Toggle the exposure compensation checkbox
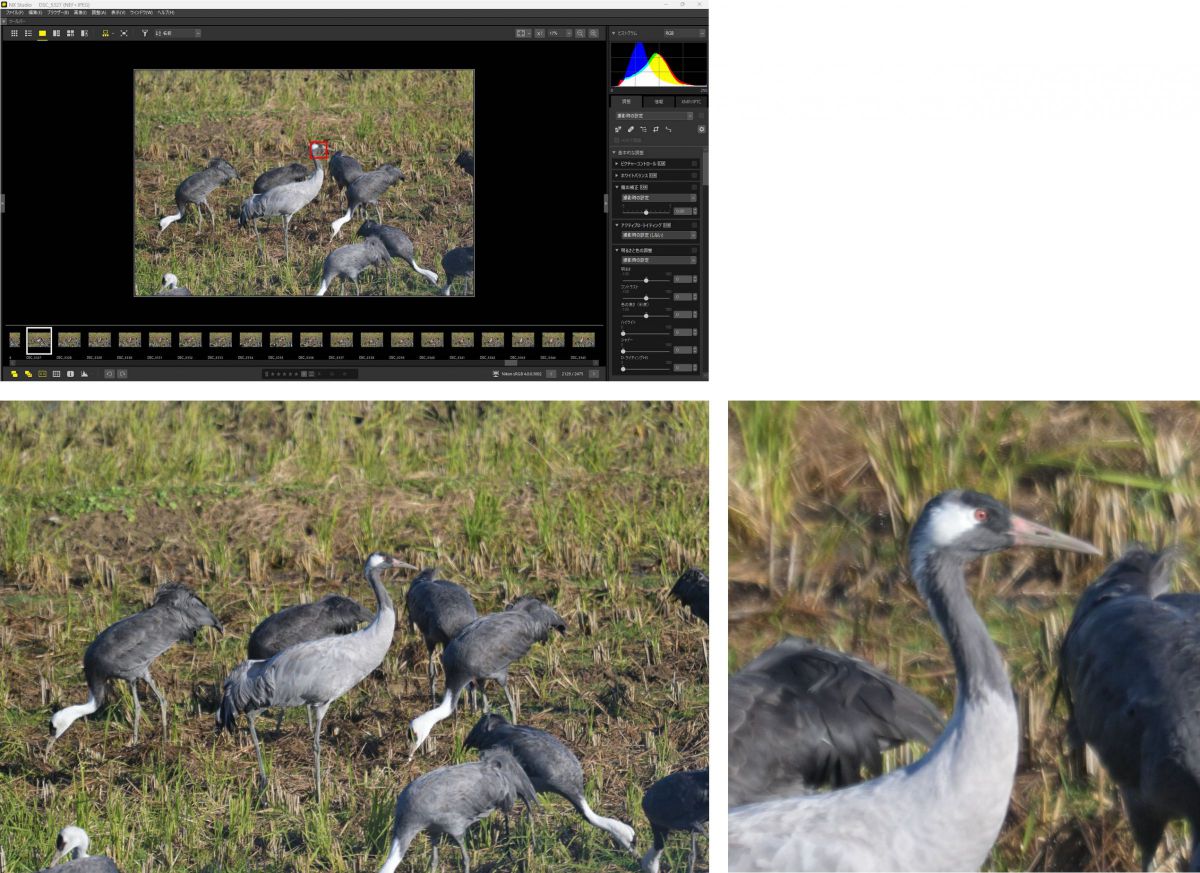Image resolution: width=1200 pixels, height=873 pixels. (x=694, y=187)
